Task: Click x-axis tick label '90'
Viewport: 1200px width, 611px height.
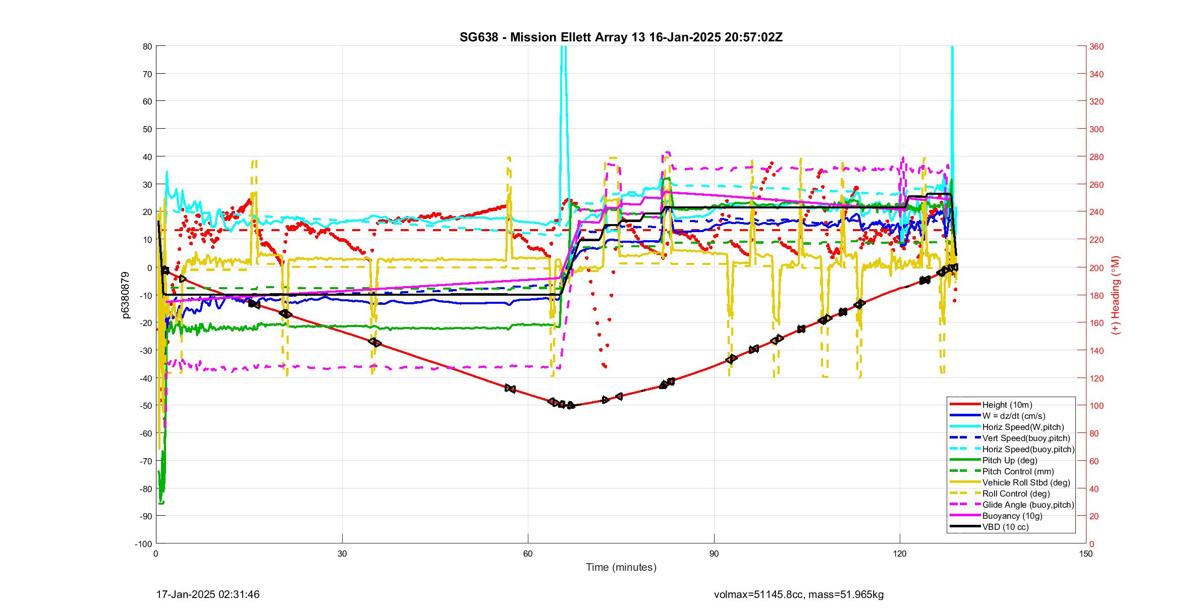Action: (714, 554)
